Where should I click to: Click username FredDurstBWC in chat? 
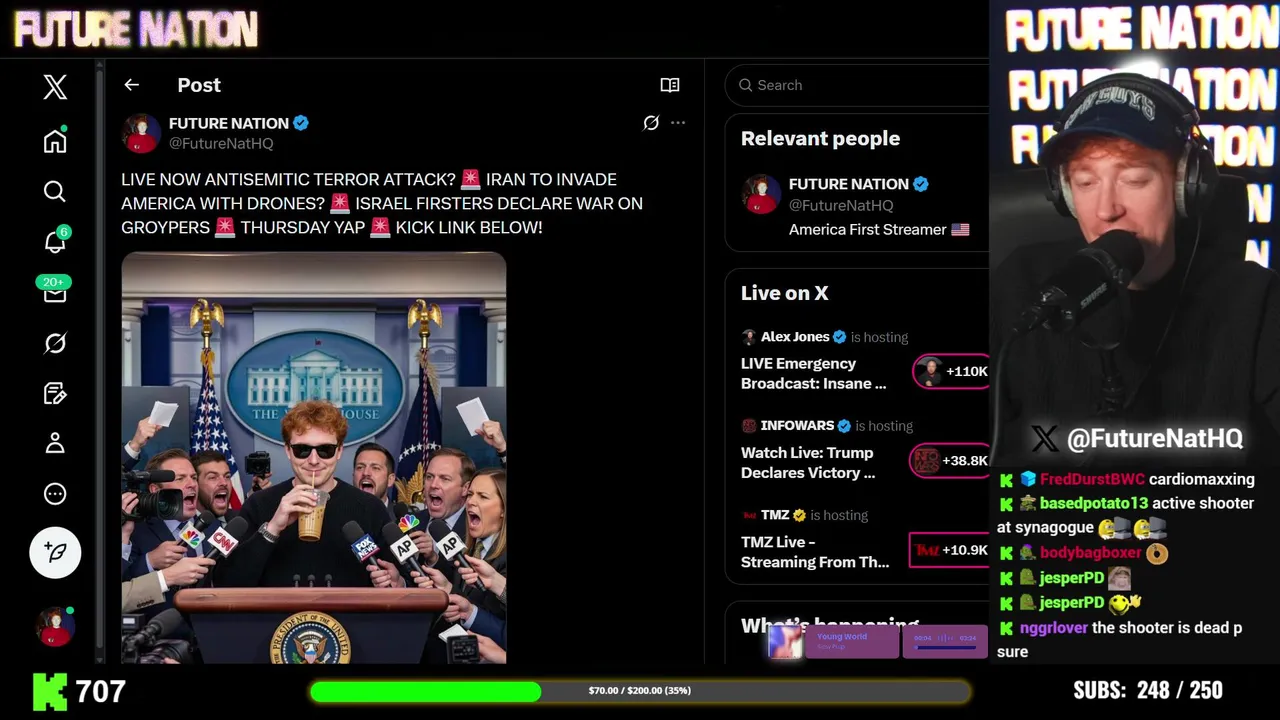[1092, 479]
